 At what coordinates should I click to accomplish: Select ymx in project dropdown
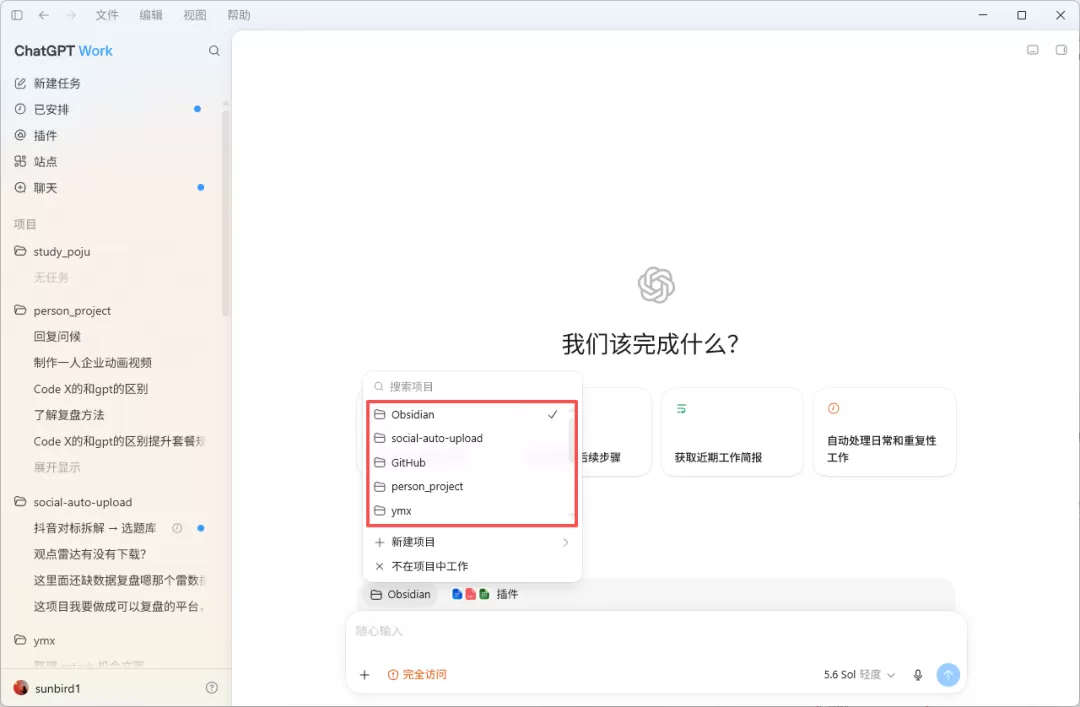click(x=472, y=511)
